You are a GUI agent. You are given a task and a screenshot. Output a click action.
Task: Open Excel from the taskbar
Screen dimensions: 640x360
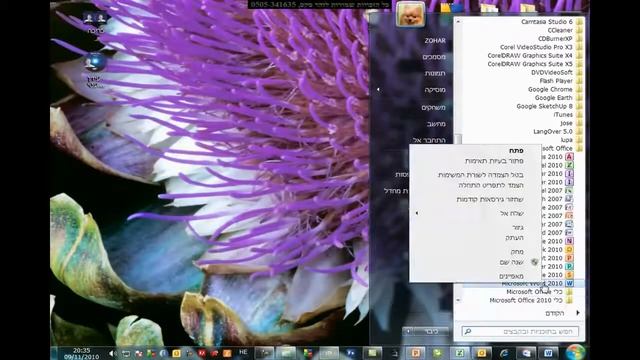point(460,353)
